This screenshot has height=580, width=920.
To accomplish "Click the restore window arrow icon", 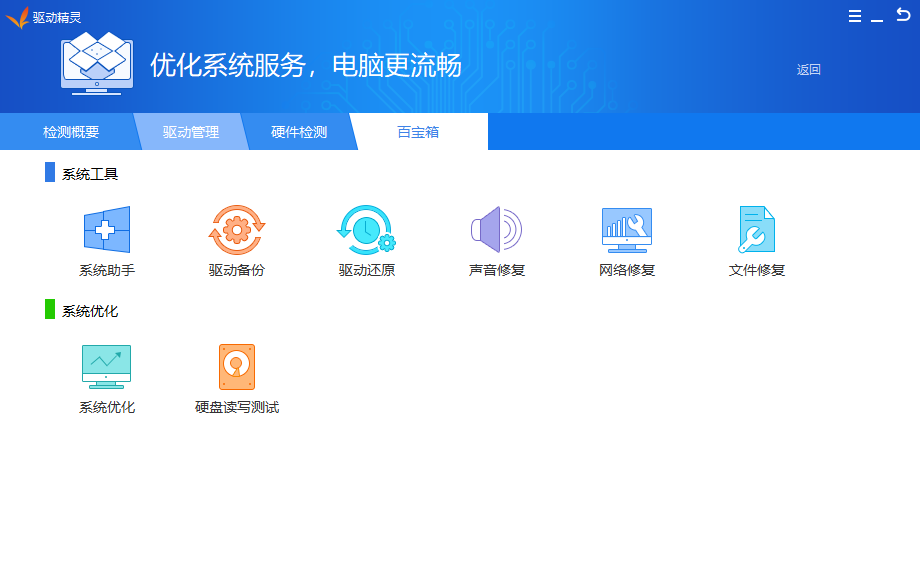I will click(905, 16).
